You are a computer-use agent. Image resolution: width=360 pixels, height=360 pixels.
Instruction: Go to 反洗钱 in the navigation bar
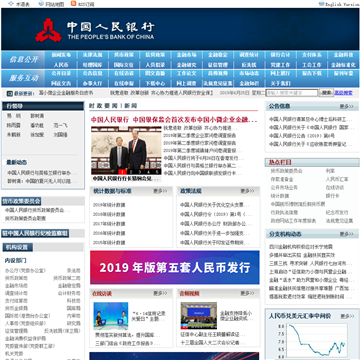click(249, 65)
